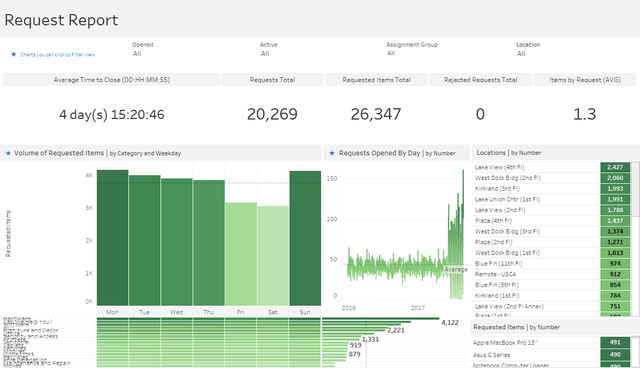The height and width of the screenshot is (368, 640).
Task: Click the Blue Fin (11th Fl) location row
Action: point(552,264)
